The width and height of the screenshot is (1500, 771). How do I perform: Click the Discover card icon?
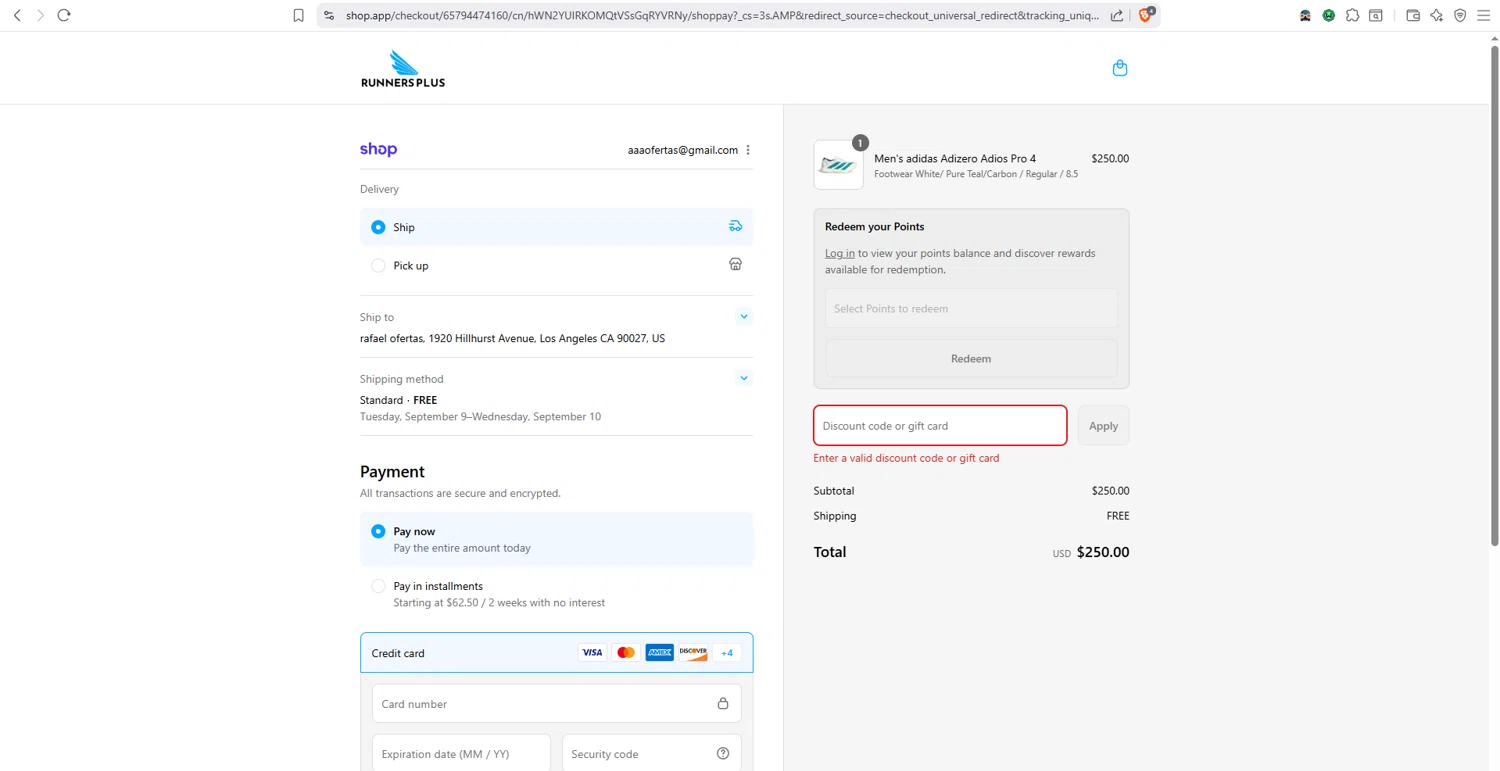point(693,652)
